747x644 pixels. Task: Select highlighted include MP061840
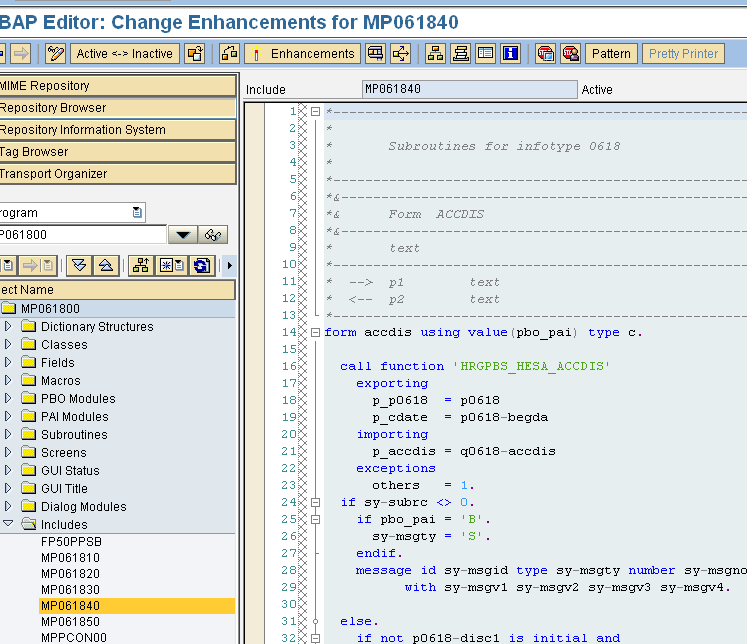click(137, 606)
